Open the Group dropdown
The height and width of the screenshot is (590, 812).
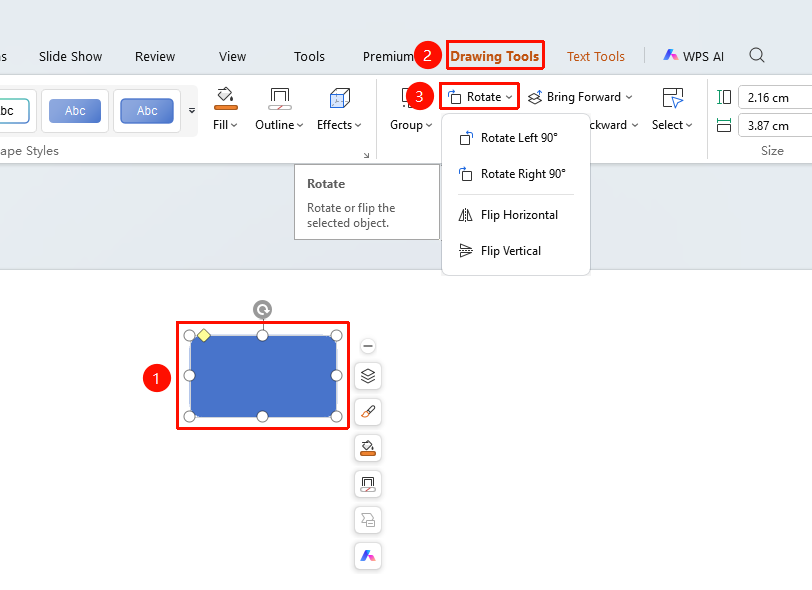[411, 125]
